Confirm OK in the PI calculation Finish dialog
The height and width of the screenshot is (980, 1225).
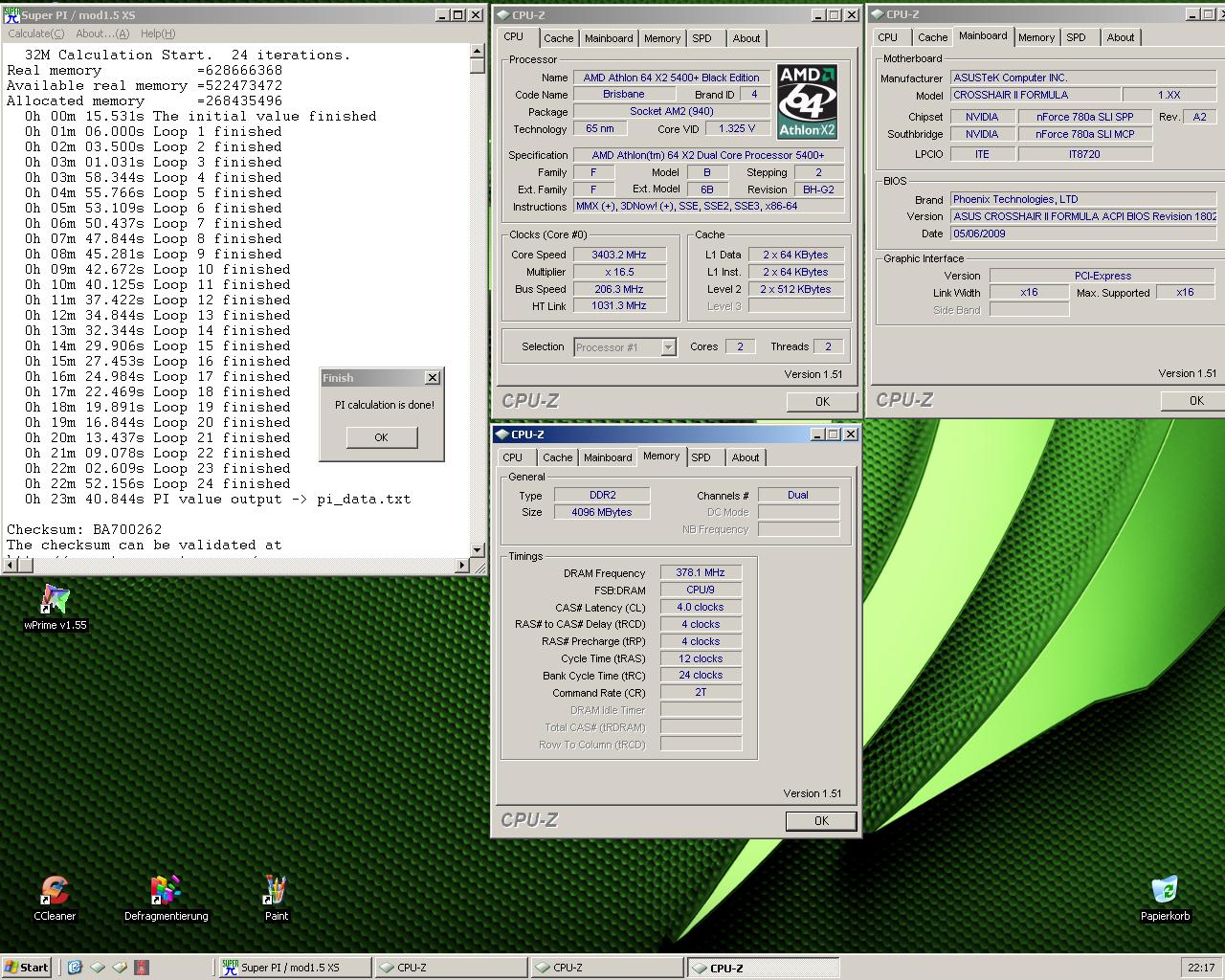[381, 437]
